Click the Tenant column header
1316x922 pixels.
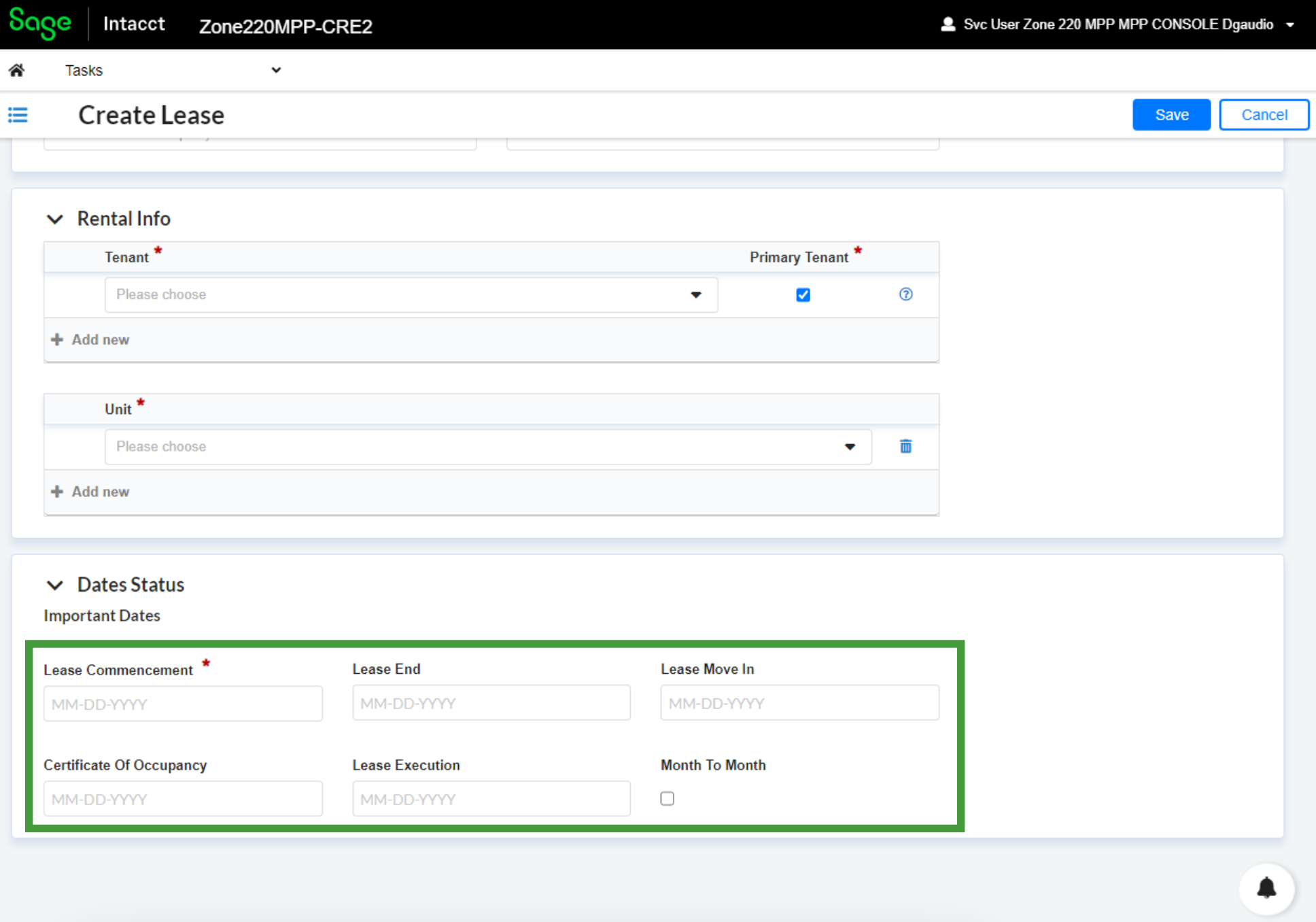pos(126,257)
